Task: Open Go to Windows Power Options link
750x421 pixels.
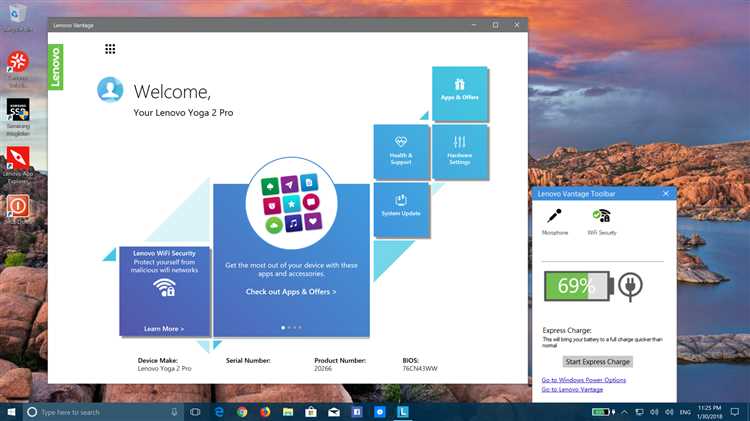Action: (x=584, y=380)
